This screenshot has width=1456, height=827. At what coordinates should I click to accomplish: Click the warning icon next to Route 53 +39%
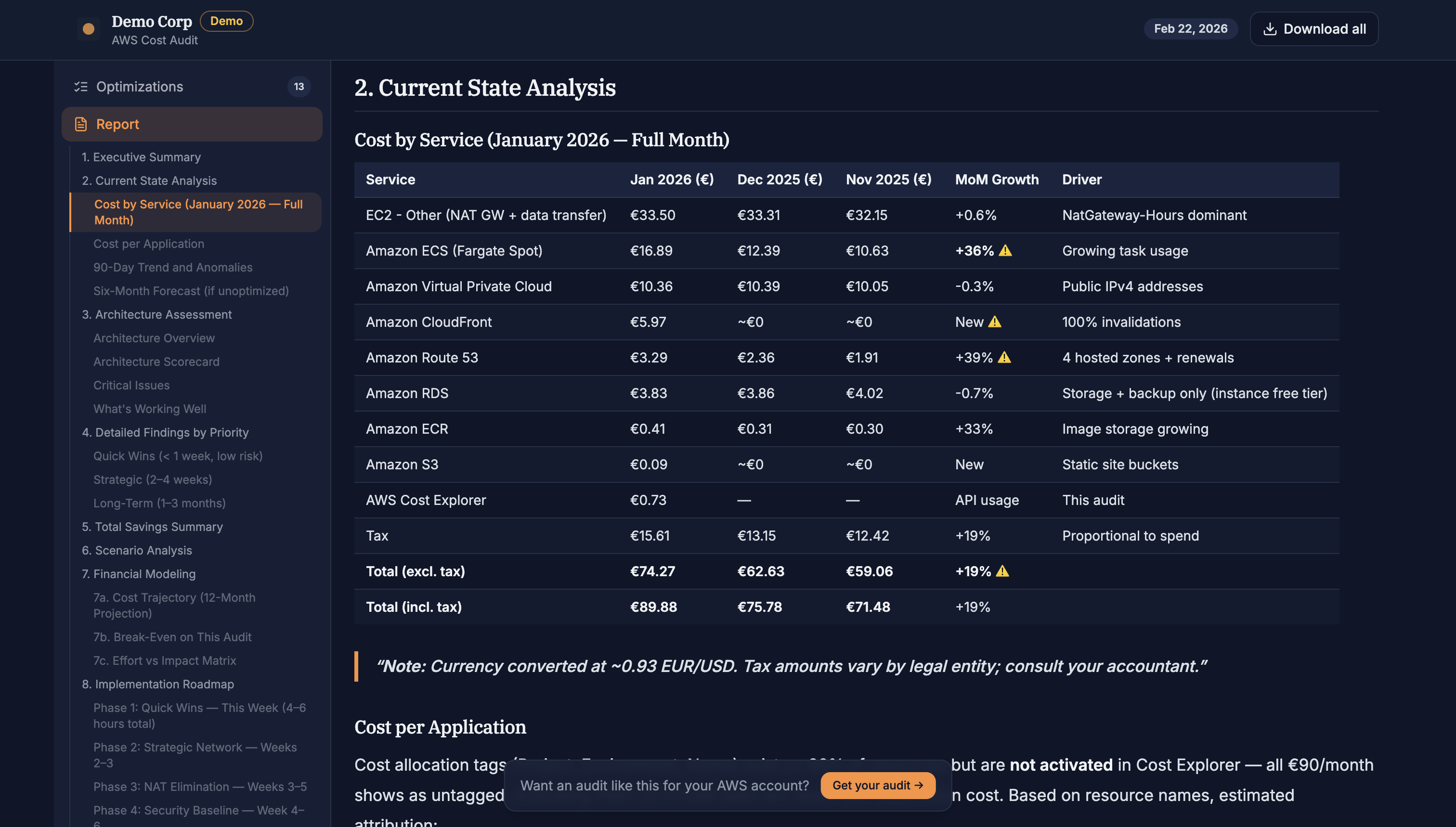[x=1005, y=358]
